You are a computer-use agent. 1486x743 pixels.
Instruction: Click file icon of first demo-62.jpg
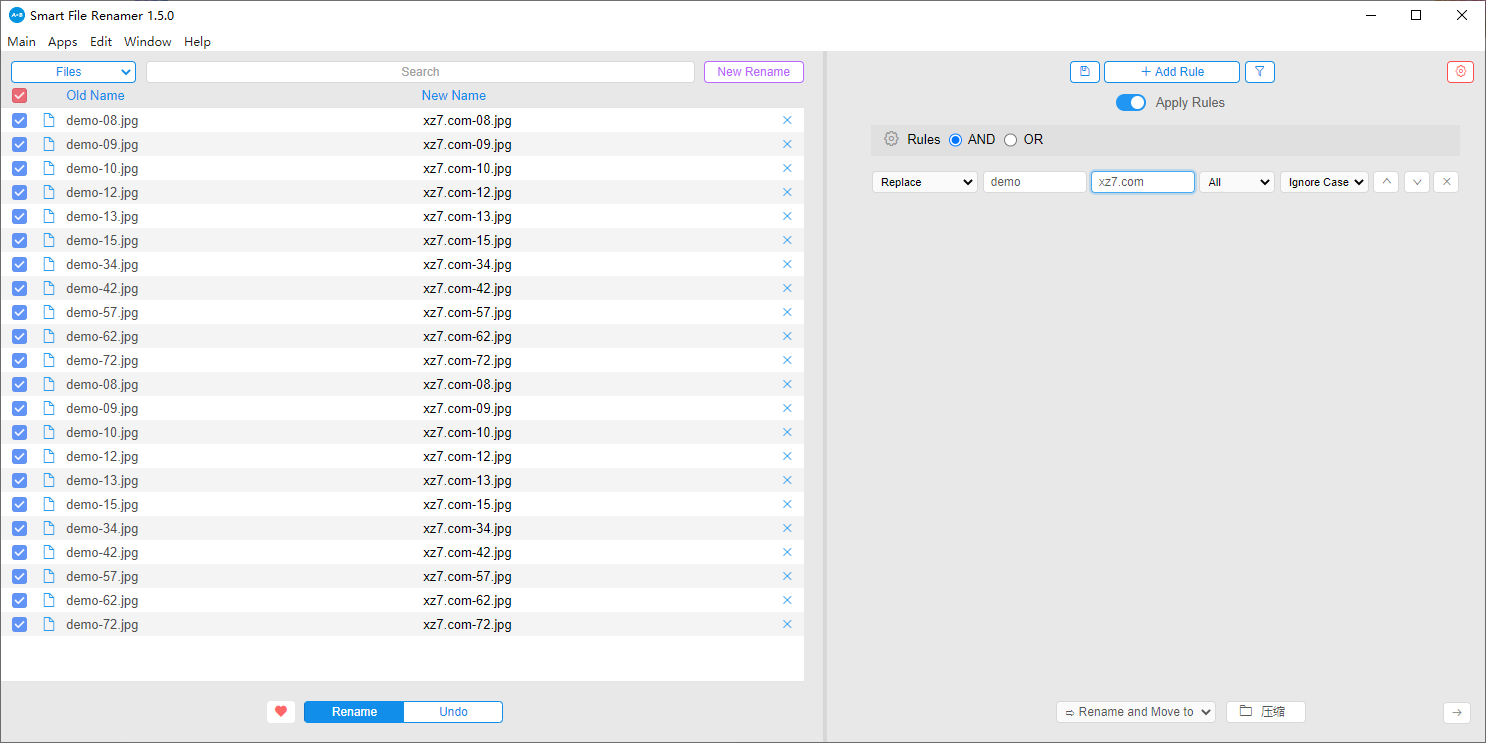pyautogui.click(x=48, y=336)
